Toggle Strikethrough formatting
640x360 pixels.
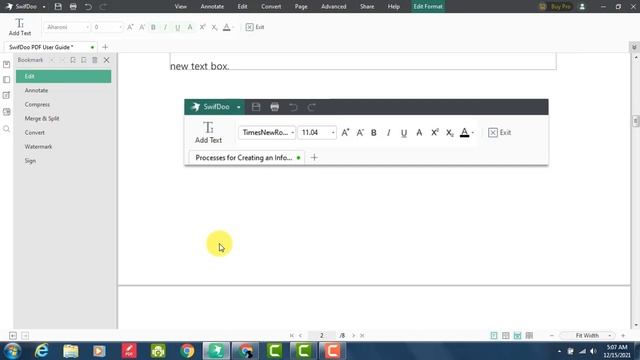[x=190, y=27]
